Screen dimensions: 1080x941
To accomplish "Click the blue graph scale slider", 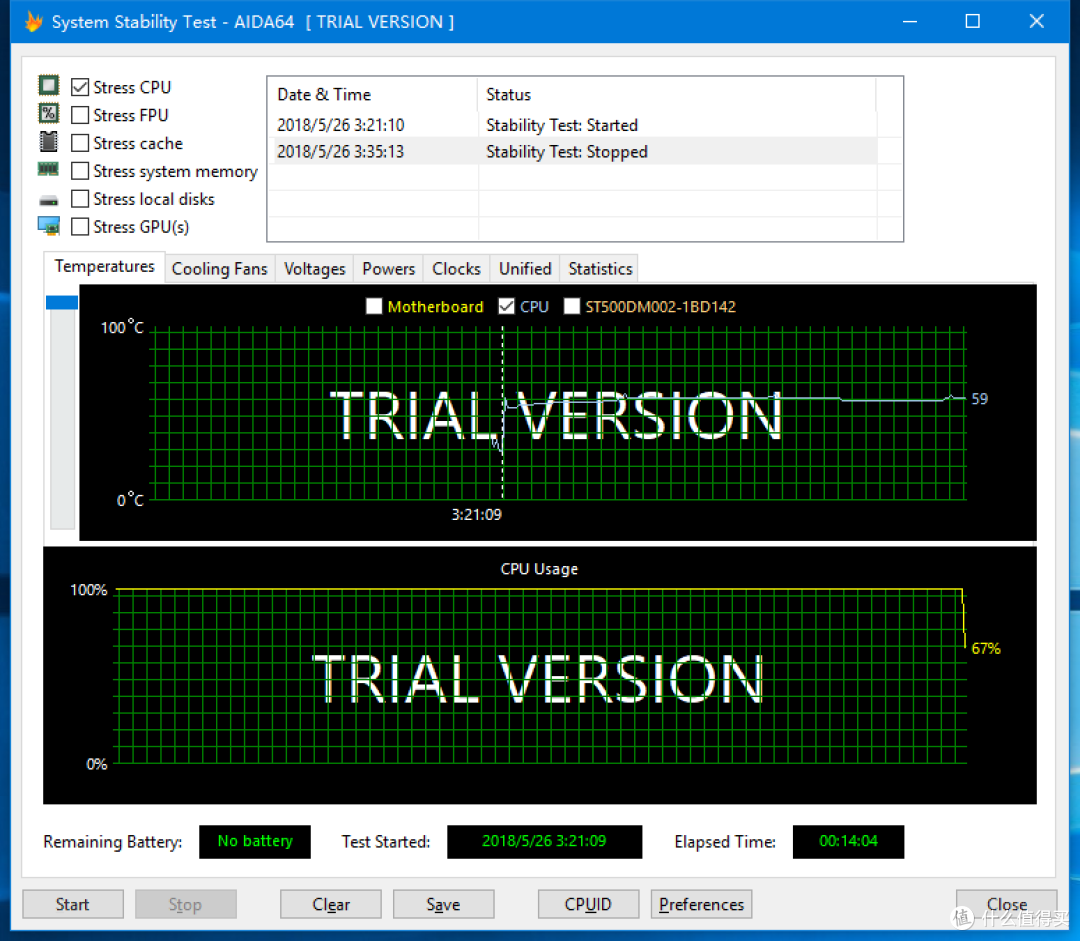I will [62, 302].
